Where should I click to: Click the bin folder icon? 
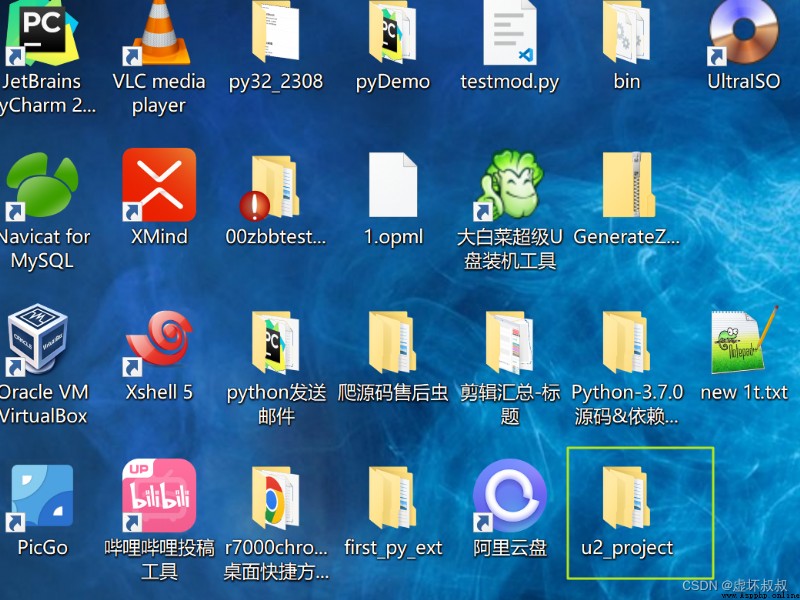(627, 32)
